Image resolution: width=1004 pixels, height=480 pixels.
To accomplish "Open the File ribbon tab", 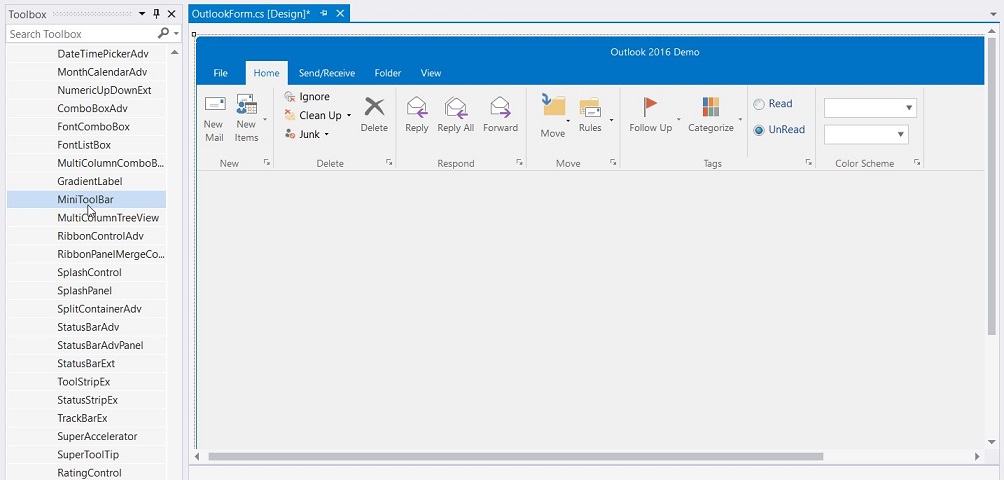I will tap(220, 73).
